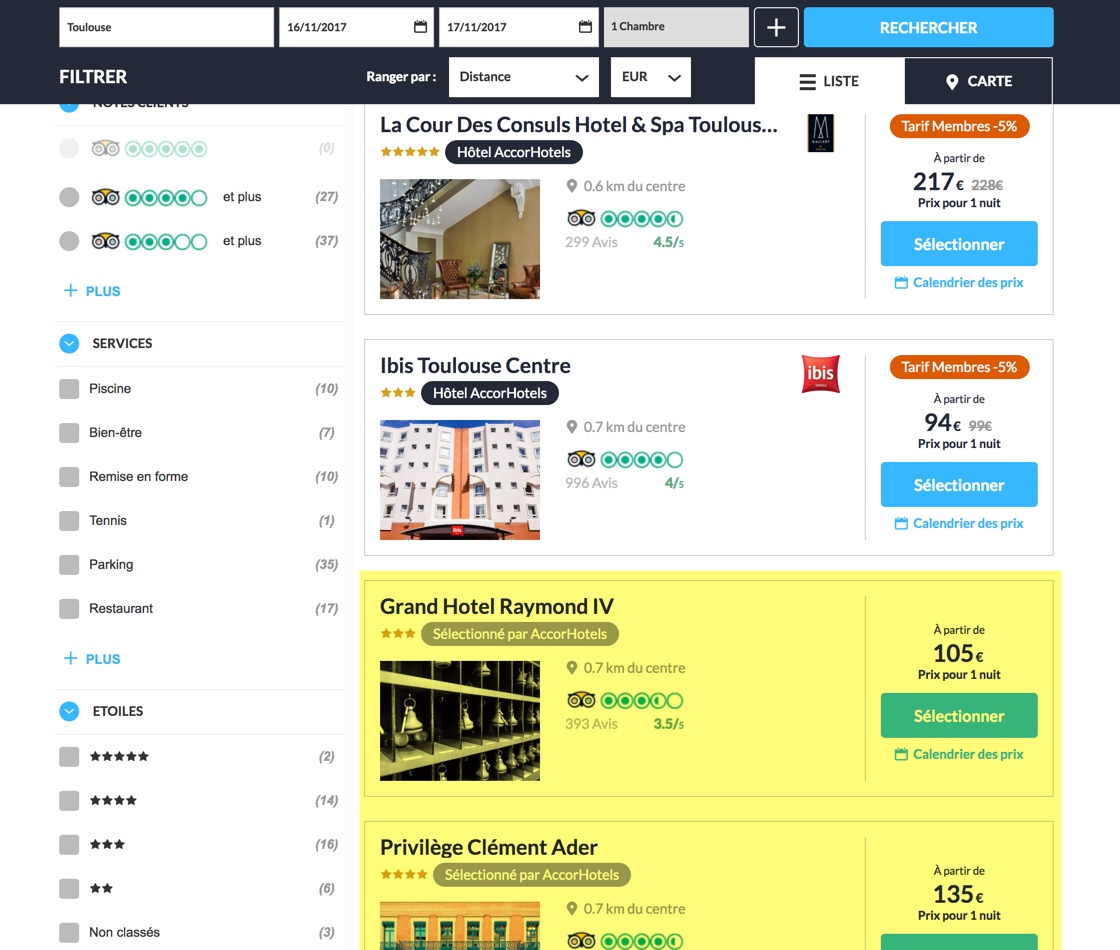This screenshot has width=1120, height=950.
Task: Select Grand Hotel Raymond IV at 105€
Action: click(x=959, y=716)
